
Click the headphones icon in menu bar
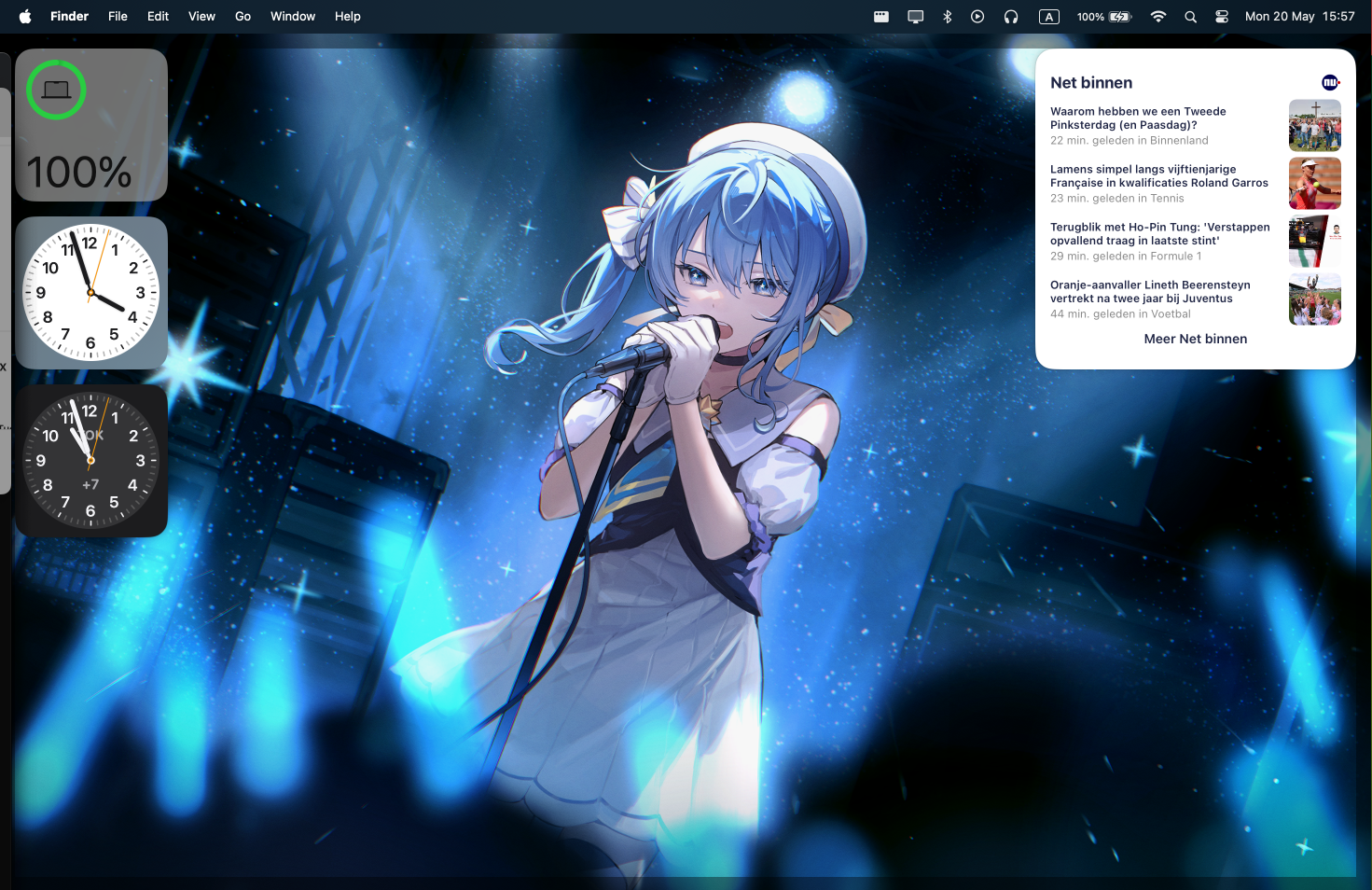point(1011,16)
